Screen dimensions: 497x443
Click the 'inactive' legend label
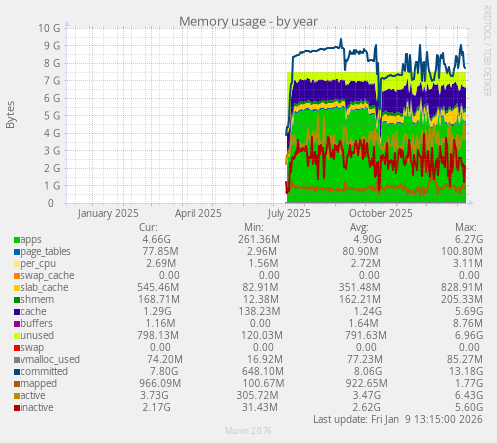pyautogui.click(x=37, y=407)
